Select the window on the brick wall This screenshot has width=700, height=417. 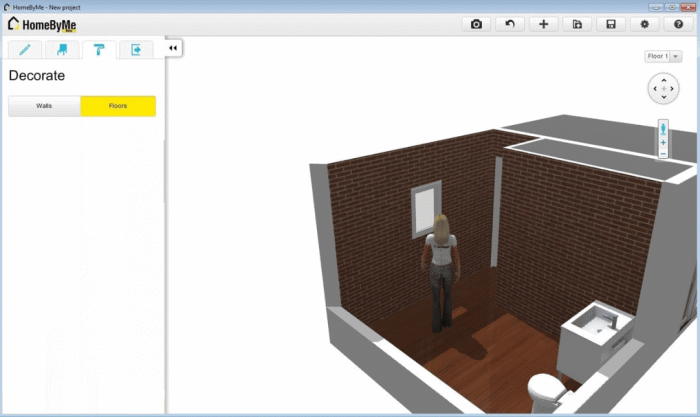click(x=426, y=210)
